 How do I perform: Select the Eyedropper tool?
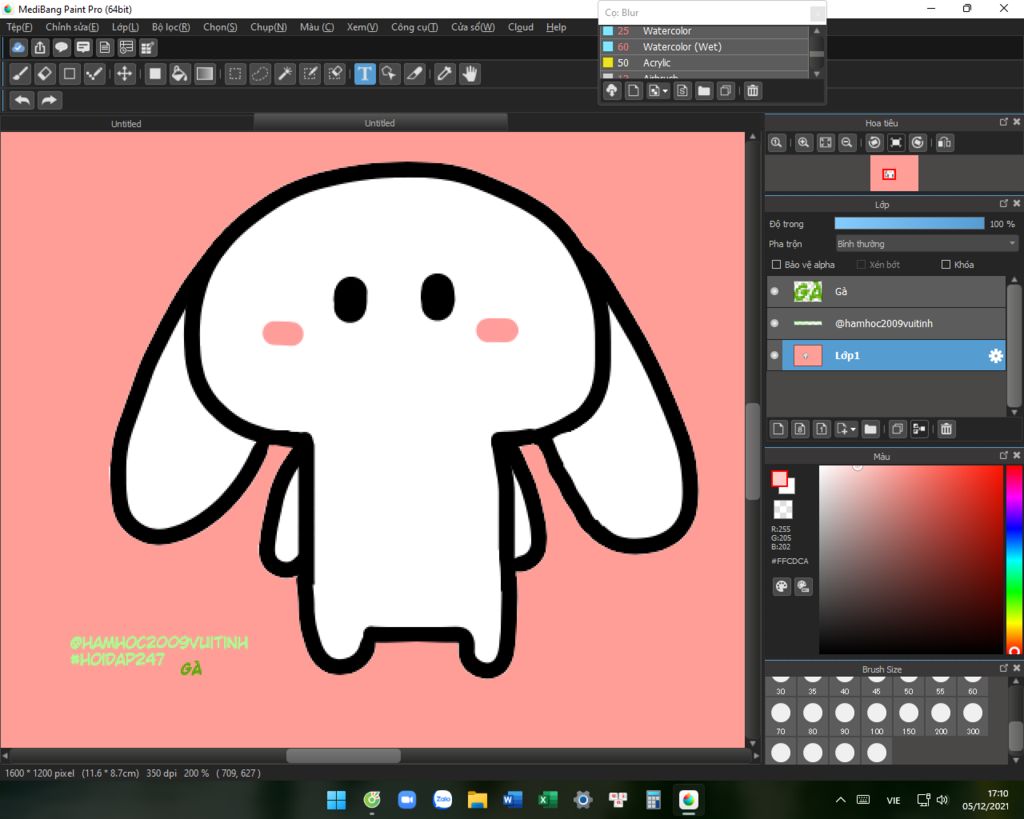tap(445, 74)
